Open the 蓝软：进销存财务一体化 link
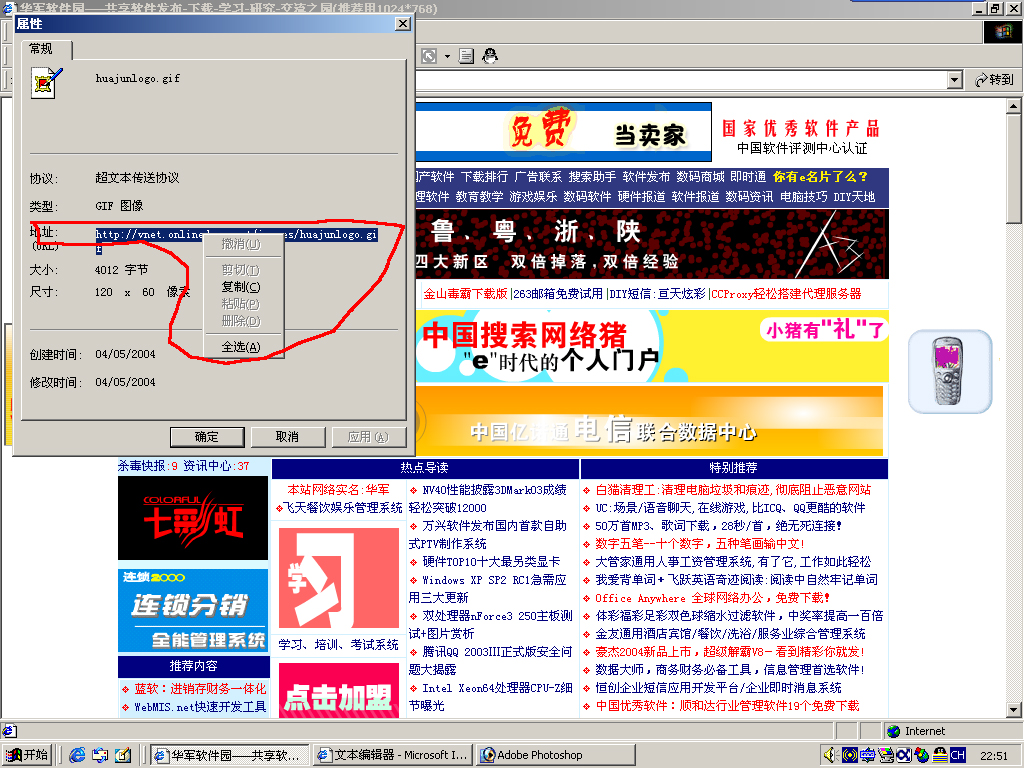The height and width of the screenshot is (768, 1024). 200,689
